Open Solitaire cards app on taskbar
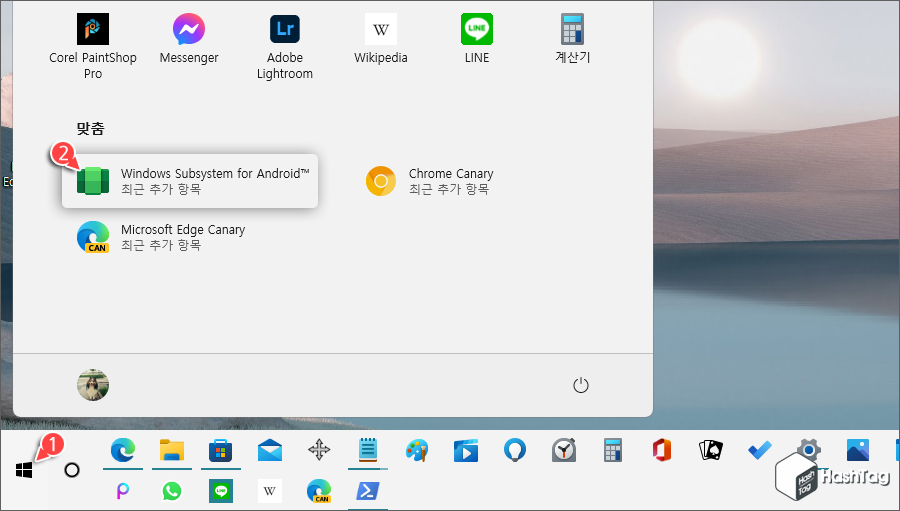This screenshot has height=511, width=900. point(711,450)
